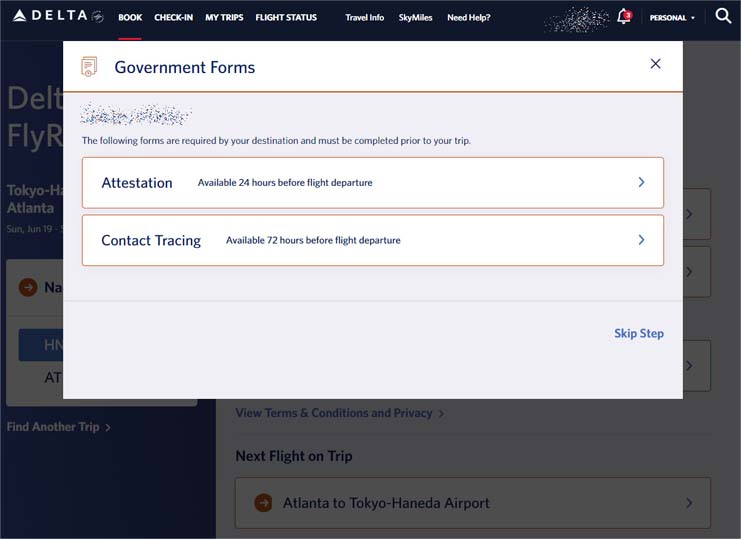Expand the PERSONAL account dropdown
This screenshot has width=741, height=539.
[672, 18]
